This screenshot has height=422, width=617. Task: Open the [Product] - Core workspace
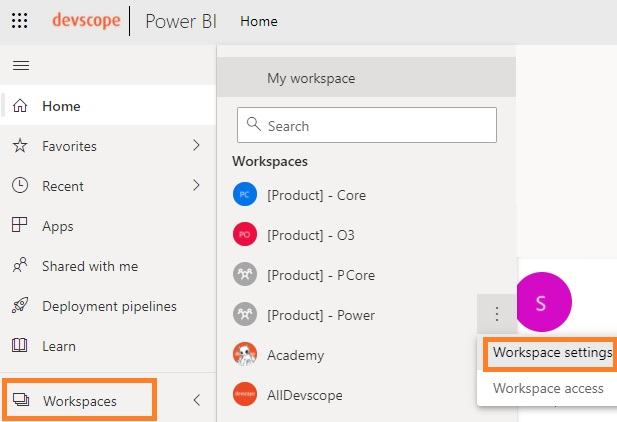tap(315, 195)
